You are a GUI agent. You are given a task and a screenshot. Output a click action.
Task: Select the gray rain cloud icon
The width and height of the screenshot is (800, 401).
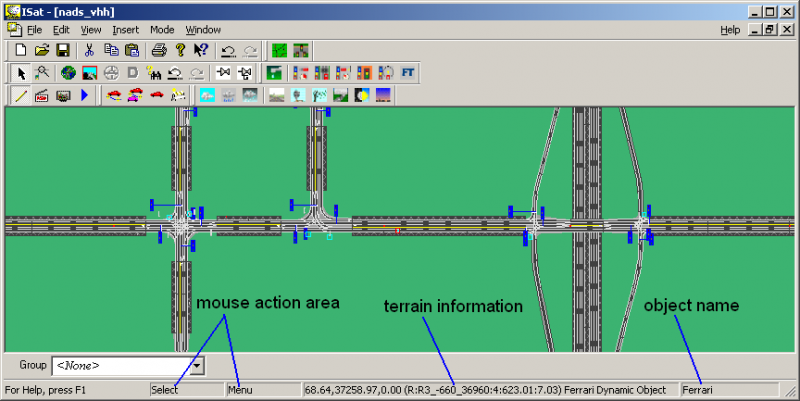(228, 95)
